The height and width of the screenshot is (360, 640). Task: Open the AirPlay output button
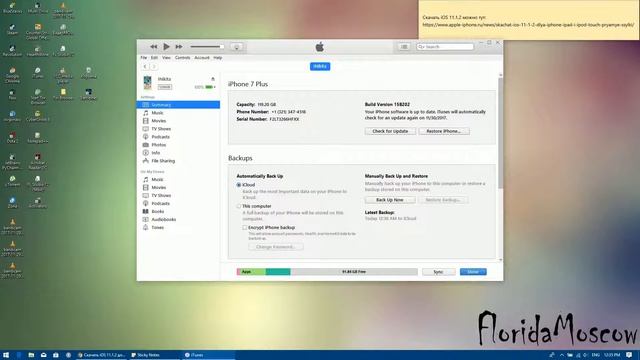point(237,47)
